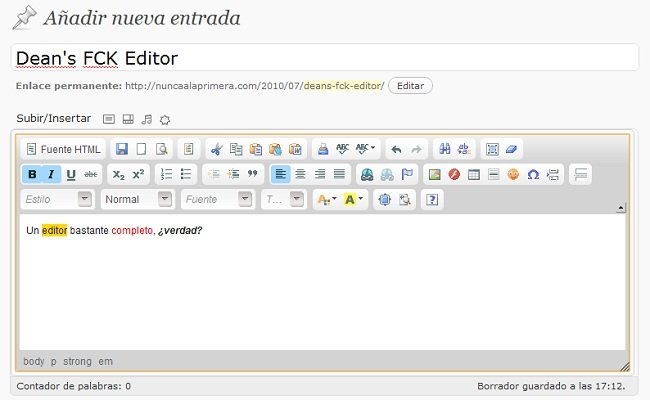This screenshot has height=400, width=650.
Task: Collapse the toolbar with the small arrow
Action: pyautogui.click(x=621, y=208)
